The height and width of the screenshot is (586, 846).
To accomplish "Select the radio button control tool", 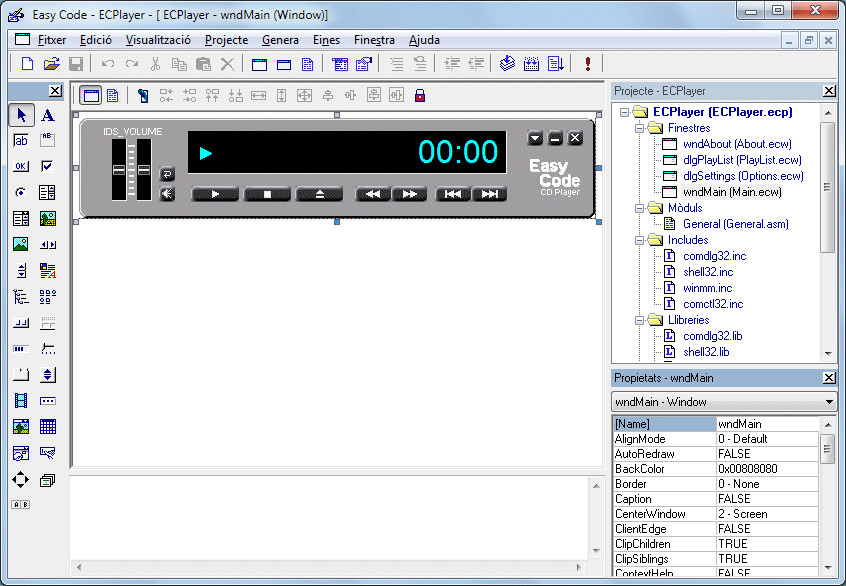I will (x=21, y=192).
